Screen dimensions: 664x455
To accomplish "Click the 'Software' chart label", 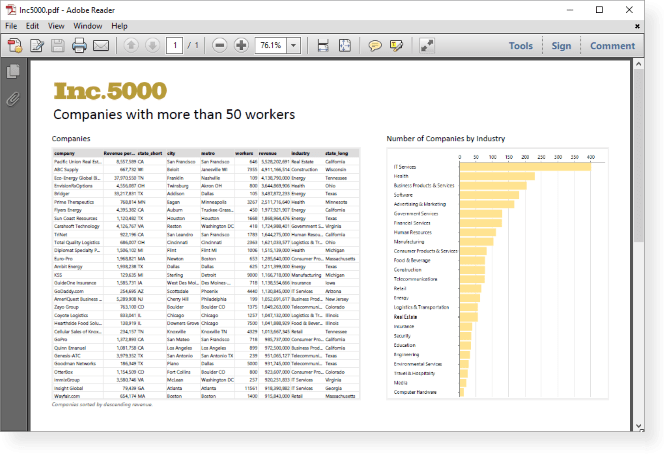I will [x=403, y=195].
